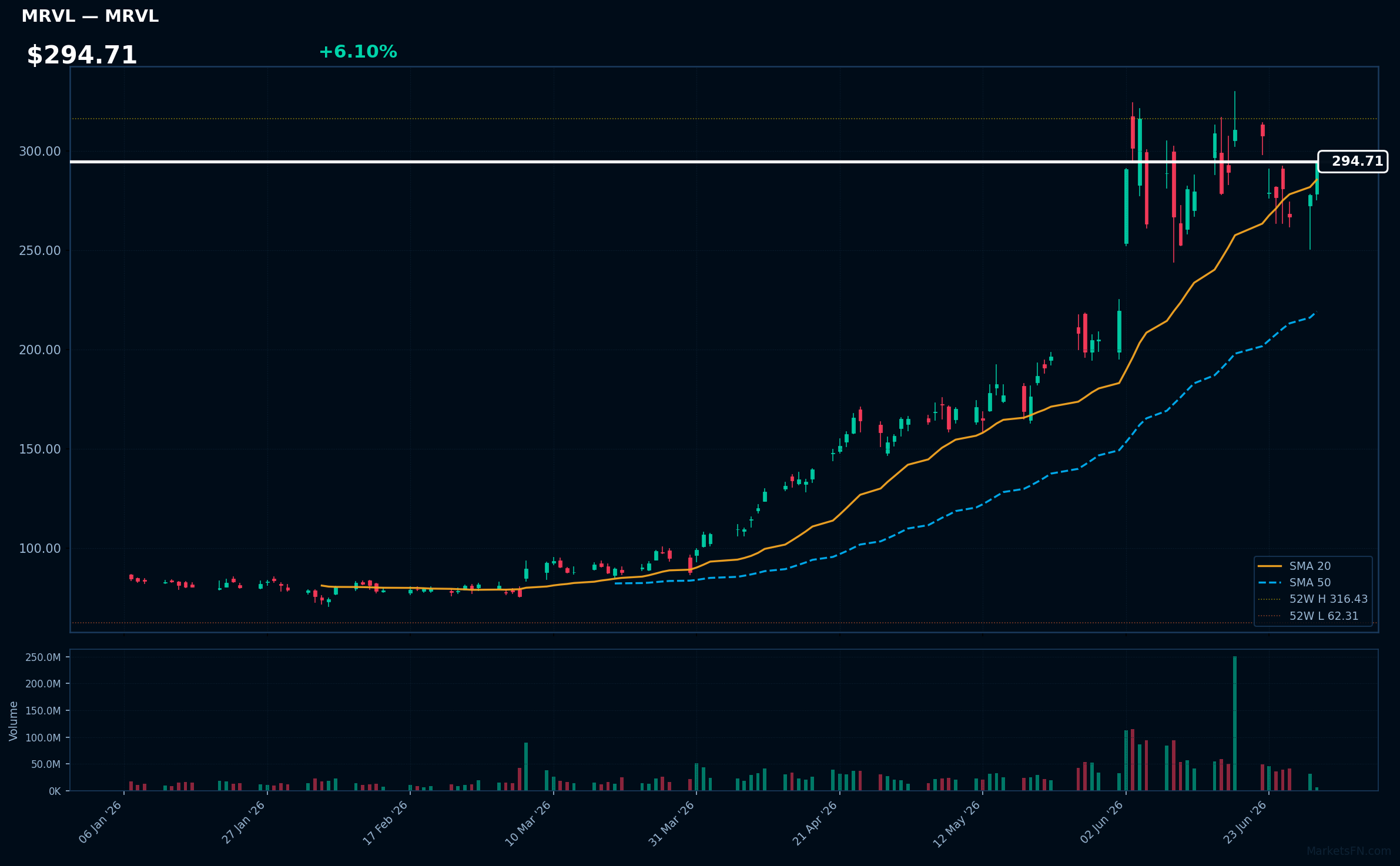Click the $294.71 current price header
This screenshot has width=1400, height=866.
[x=82, y=55]
